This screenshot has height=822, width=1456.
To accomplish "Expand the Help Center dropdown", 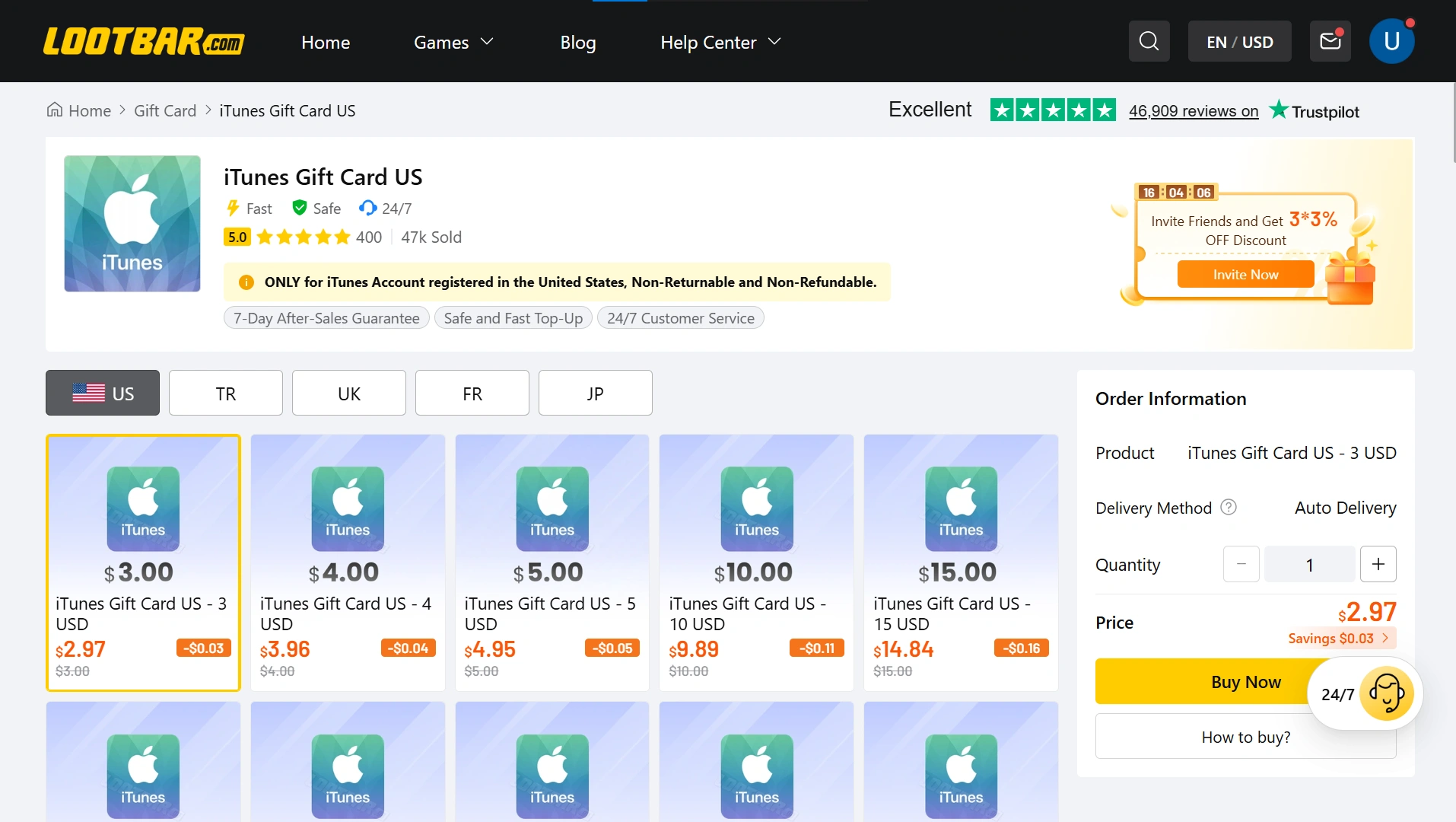I will 720,42.
